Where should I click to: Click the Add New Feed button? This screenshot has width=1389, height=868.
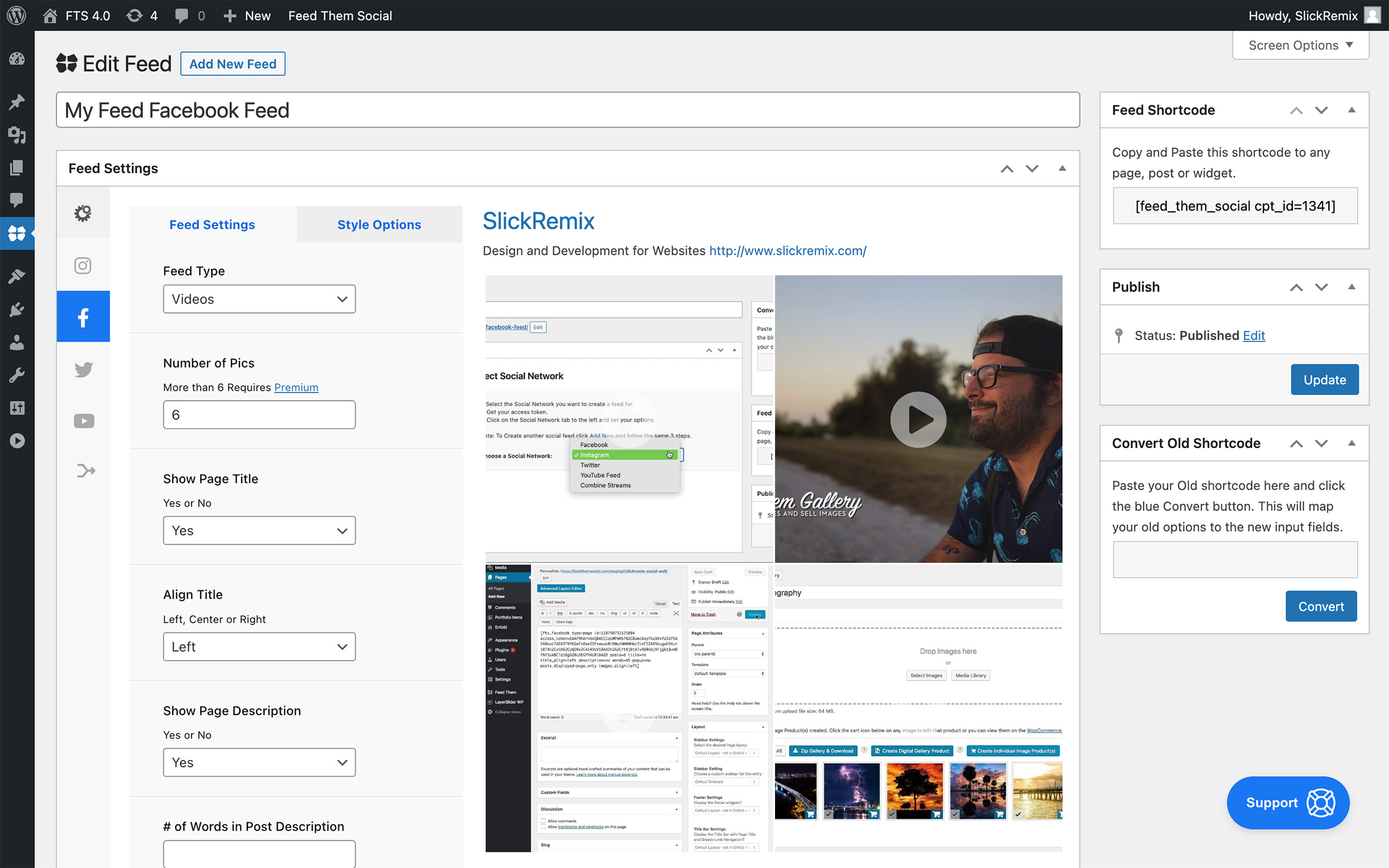(233, 64)
